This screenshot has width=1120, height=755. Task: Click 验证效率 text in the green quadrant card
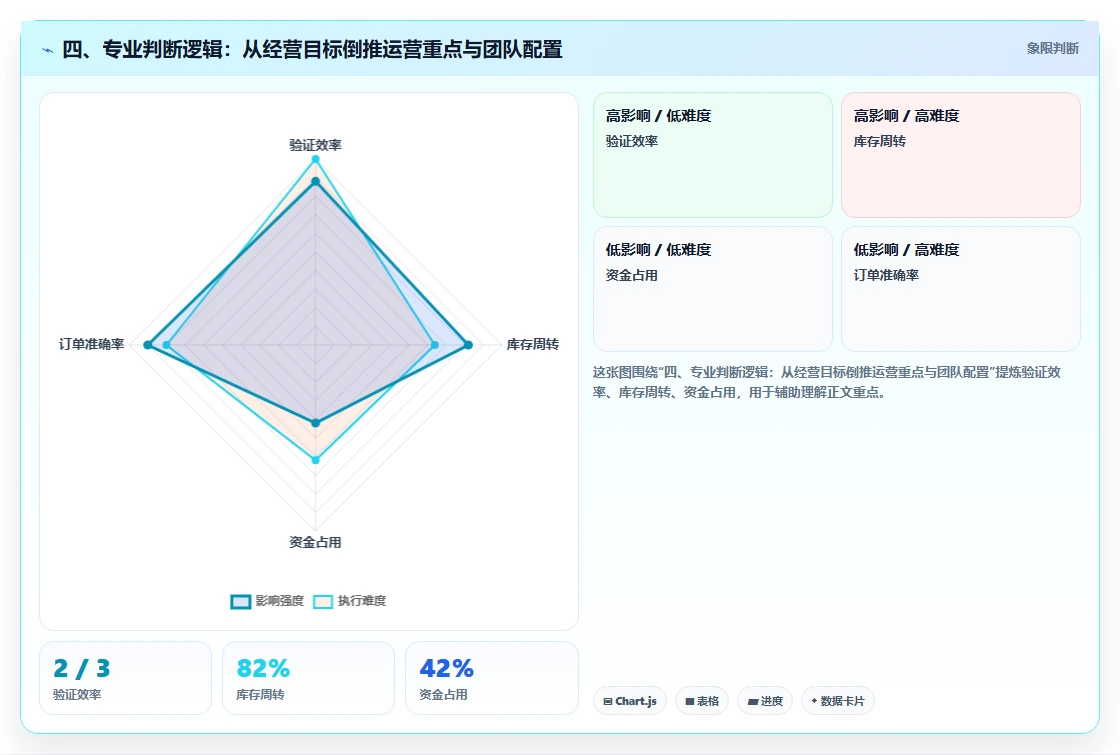(631, 141)
